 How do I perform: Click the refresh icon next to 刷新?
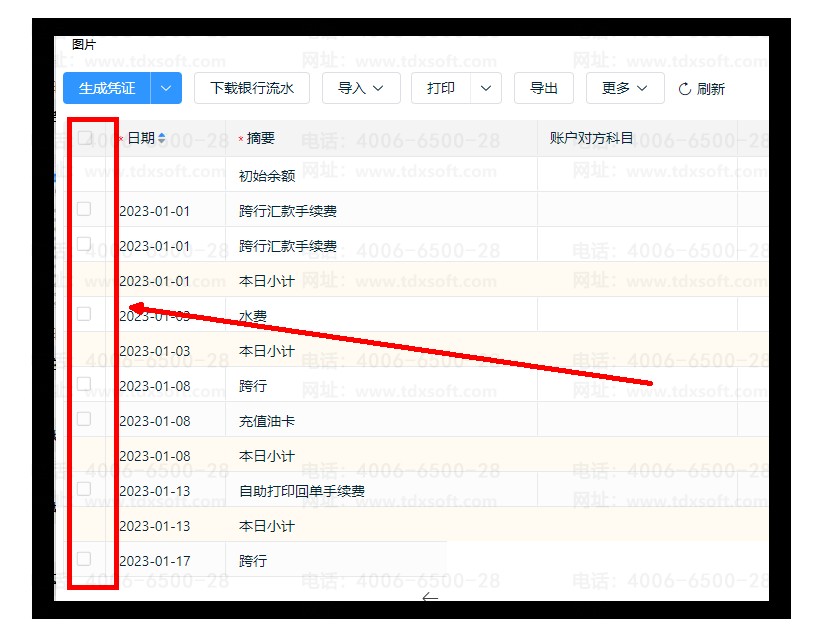685,89
